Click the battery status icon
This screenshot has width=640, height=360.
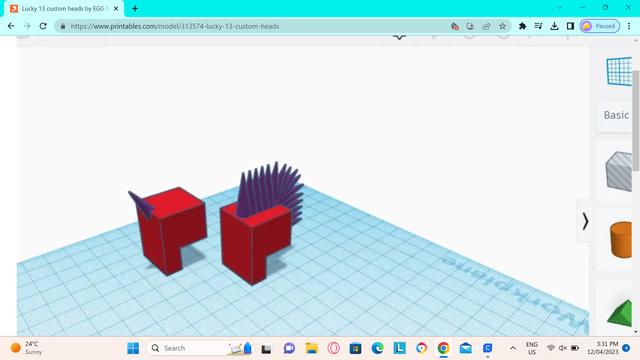575,348
